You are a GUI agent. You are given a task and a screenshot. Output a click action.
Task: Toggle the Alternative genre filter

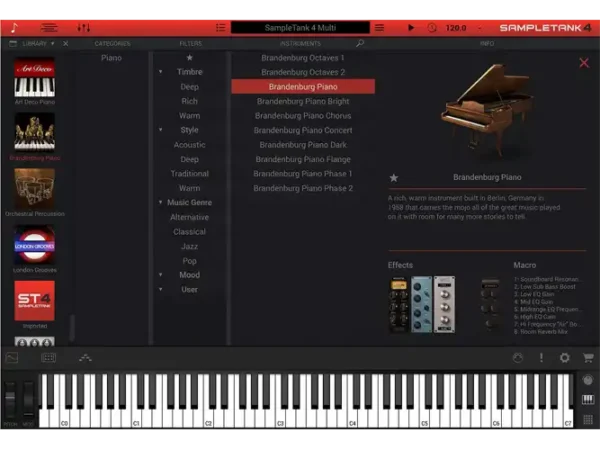pyautogui.click(x=189, y=217)
